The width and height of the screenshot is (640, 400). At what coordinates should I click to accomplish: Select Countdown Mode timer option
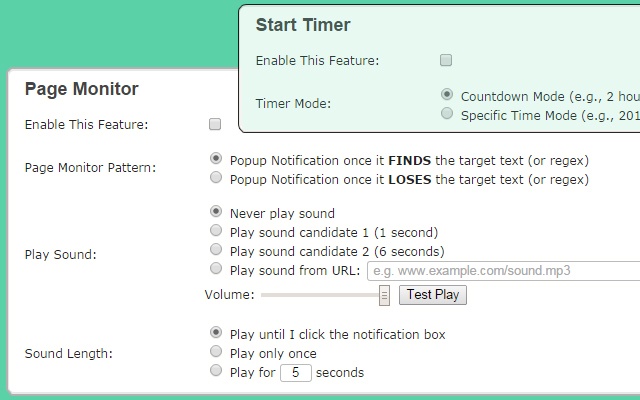pos(447,95)
